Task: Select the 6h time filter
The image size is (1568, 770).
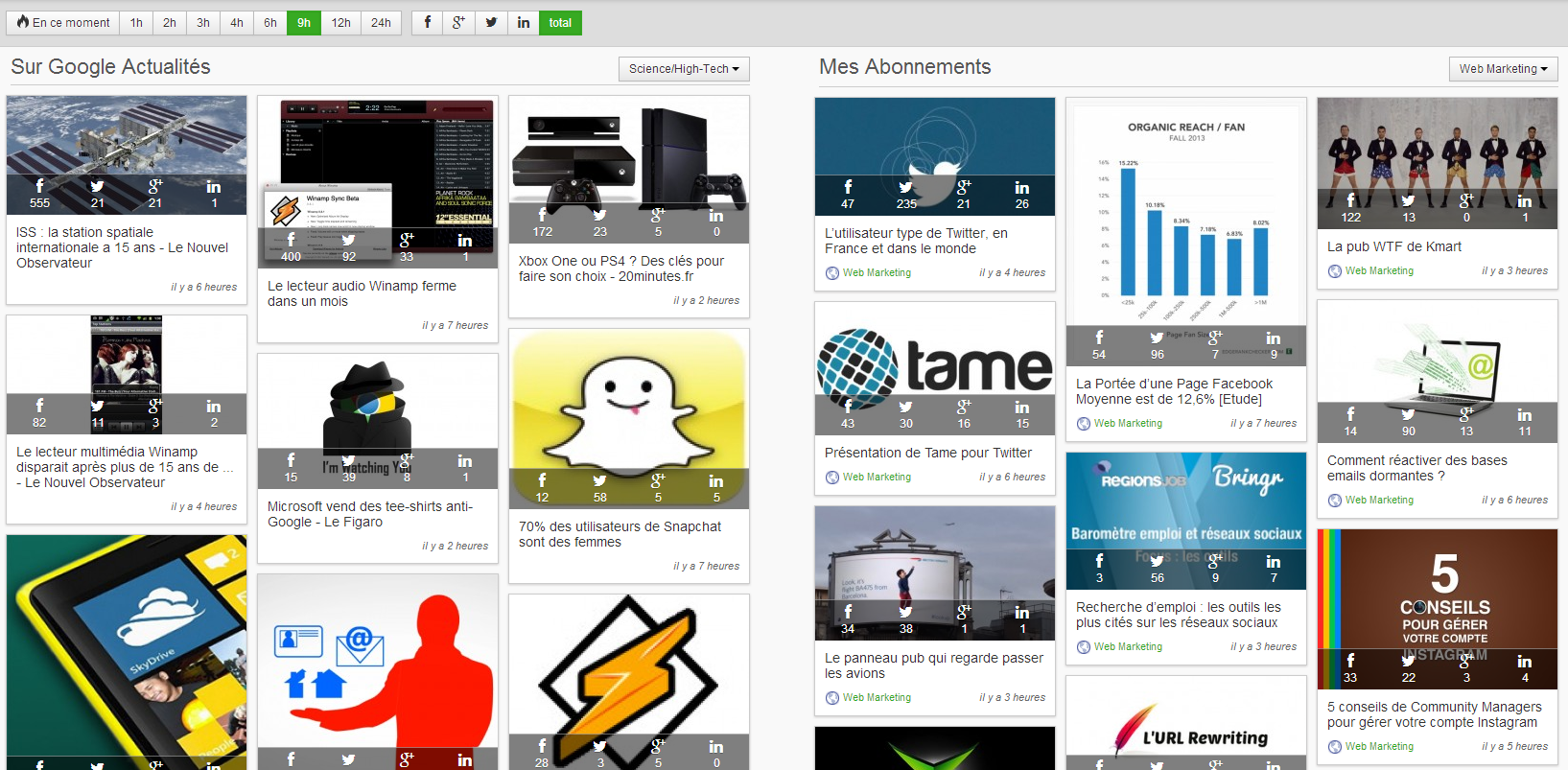Action: [270, 22]
